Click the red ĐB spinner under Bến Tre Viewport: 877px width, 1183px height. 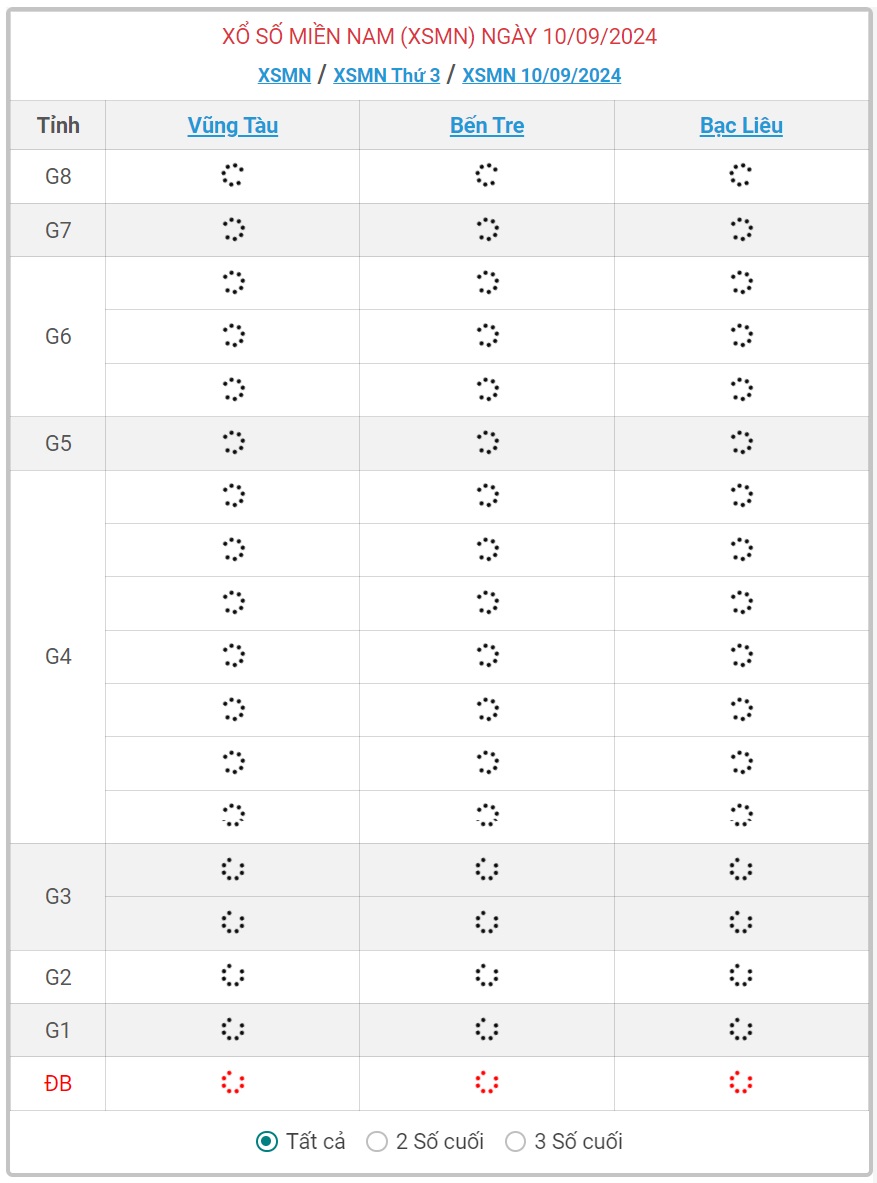coord(487,1083)
